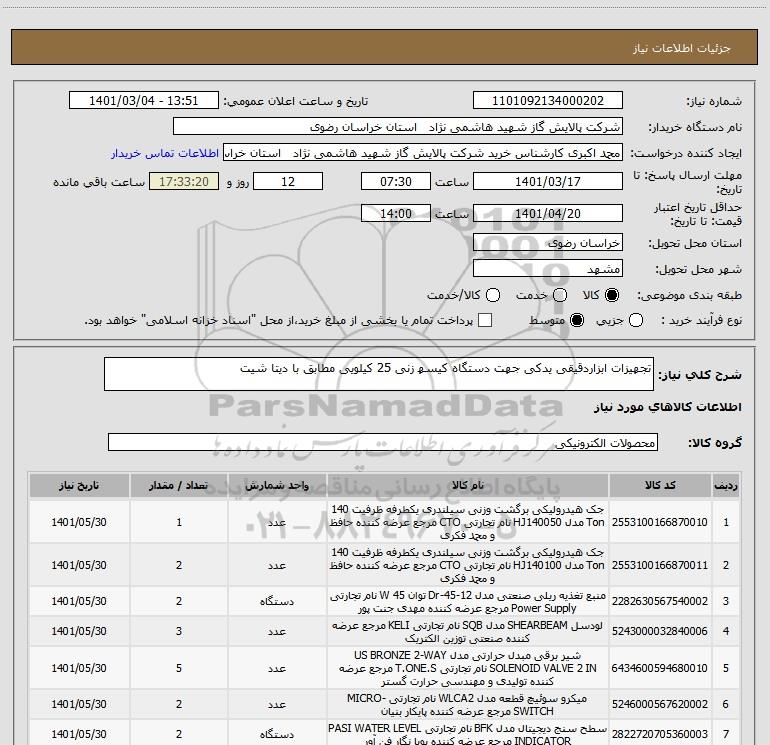The image size is (770, 745).
Task: Click the response deadline date 1401/03/17 field
Action: click(547, 182)
